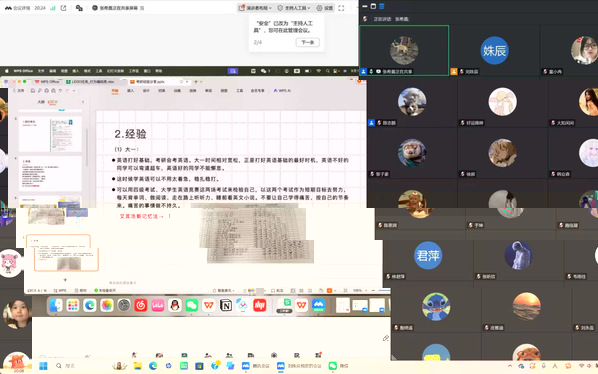This screenshot has height=374, width=598.
Task: Select the green-bordered sharing participant tile
Action: 404,50
